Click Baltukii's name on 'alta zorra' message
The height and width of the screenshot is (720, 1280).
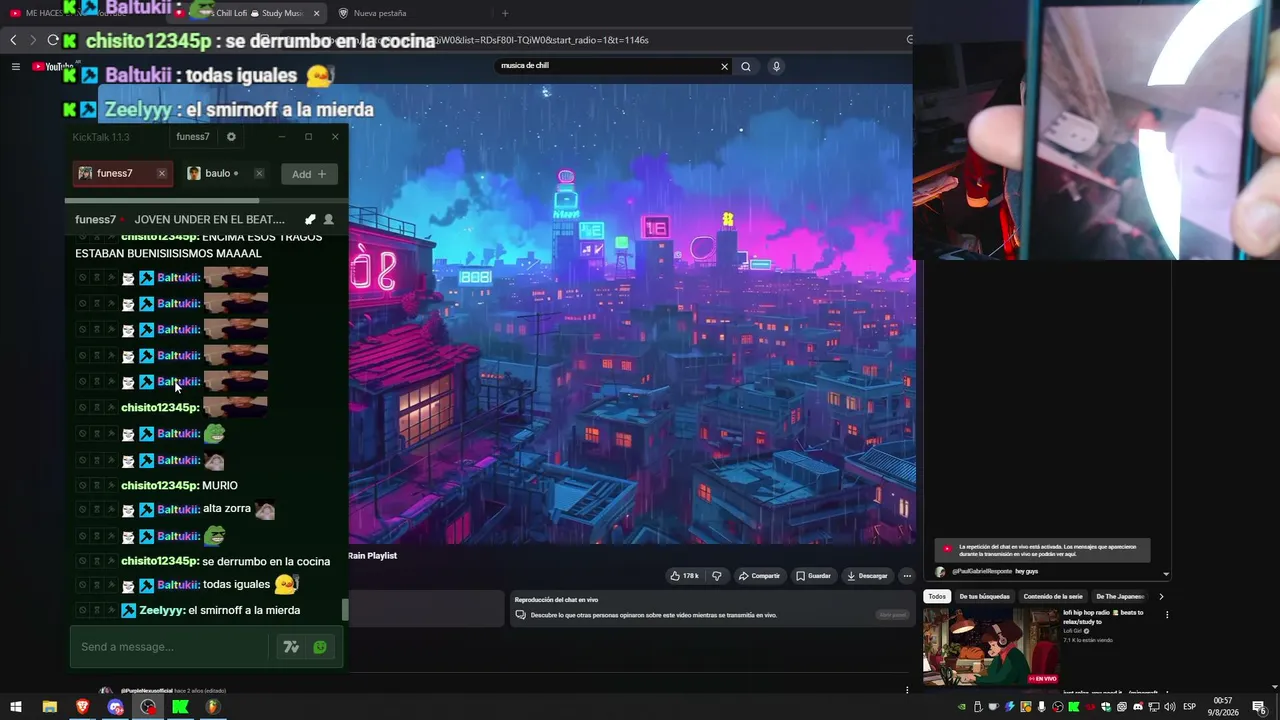pyautogui.click(x=179, y=509)
